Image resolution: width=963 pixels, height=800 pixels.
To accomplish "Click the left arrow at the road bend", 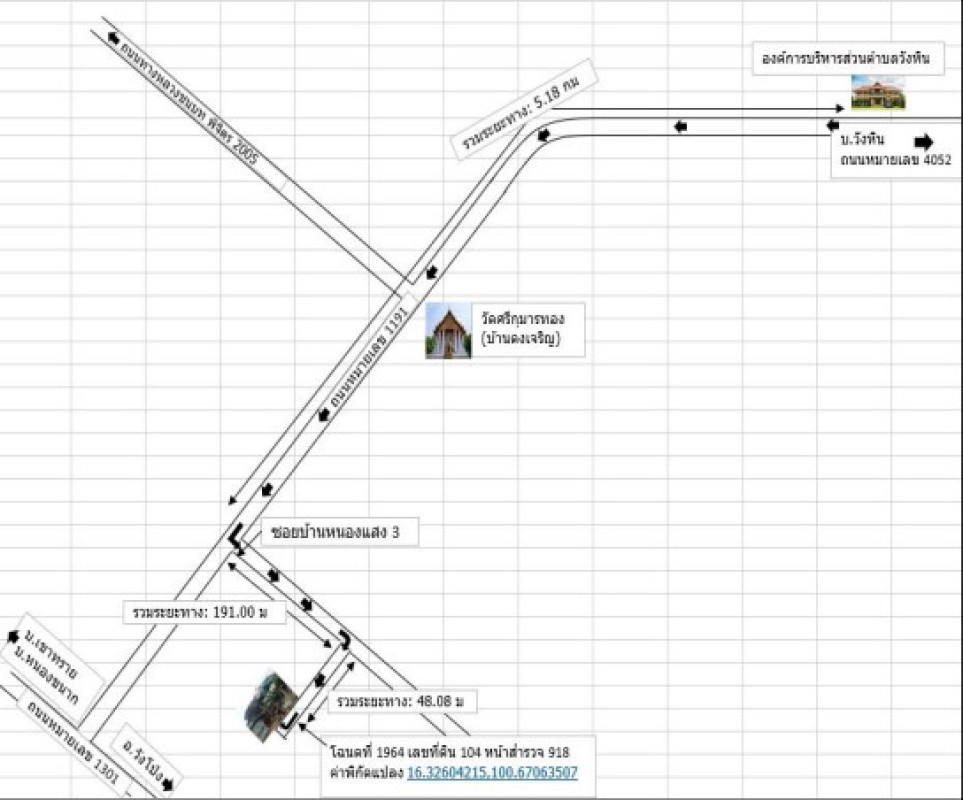I will 544,135.
